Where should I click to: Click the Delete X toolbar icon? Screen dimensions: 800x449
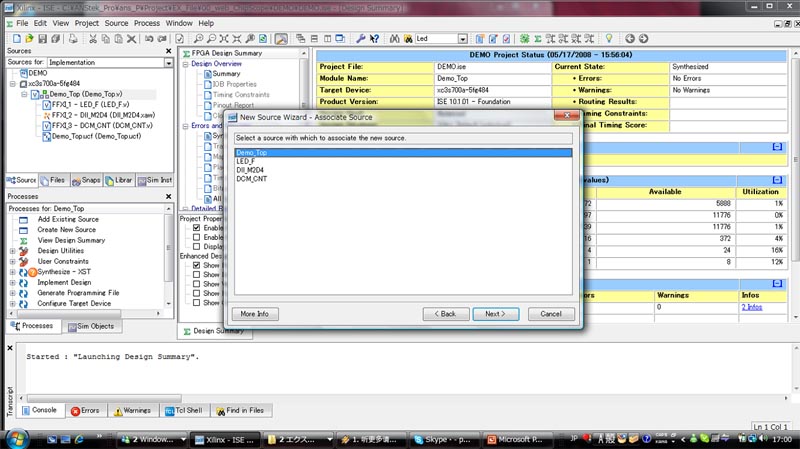132,39
